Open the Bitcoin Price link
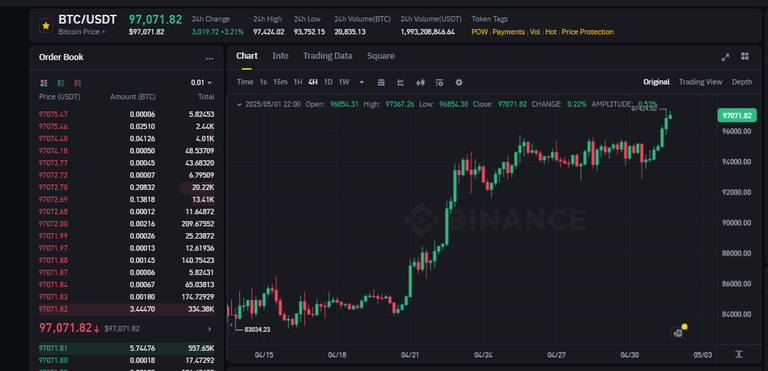This screenshot has width=768, height=371. (x=82, y=32)
